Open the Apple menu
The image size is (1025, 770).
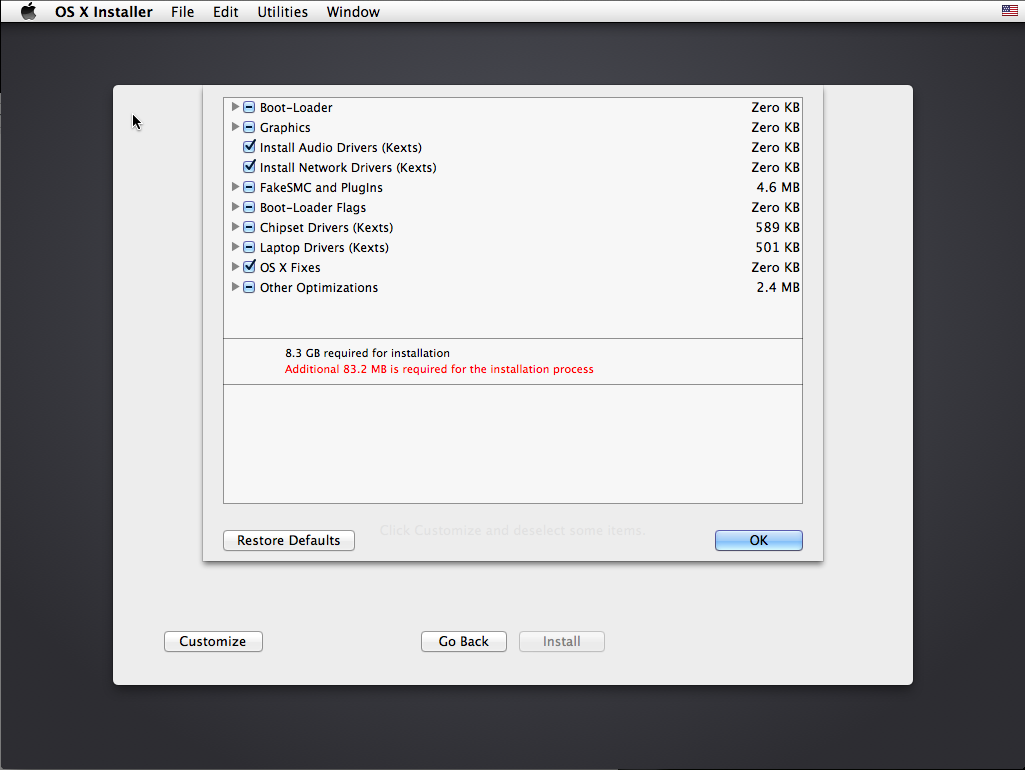click(28, 12)
